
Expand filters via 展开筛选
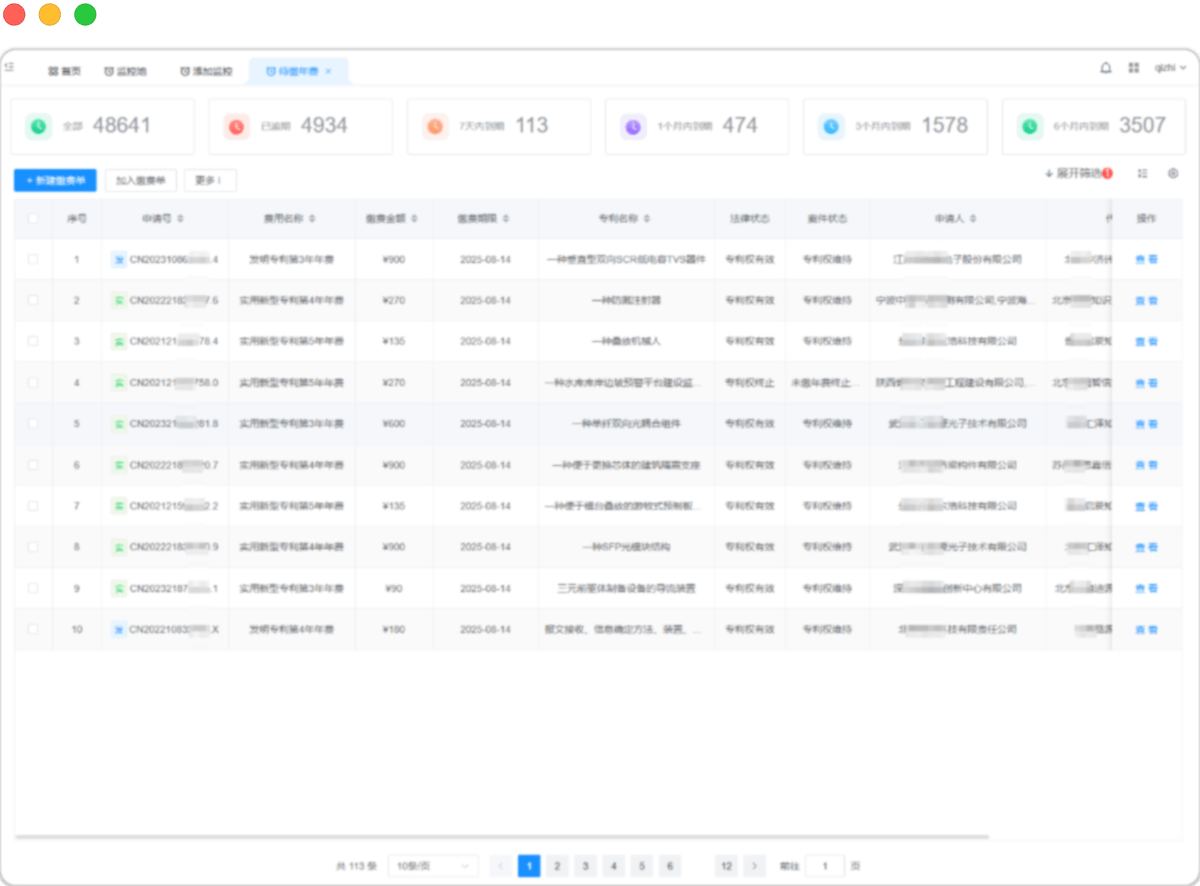point(1077,173)
